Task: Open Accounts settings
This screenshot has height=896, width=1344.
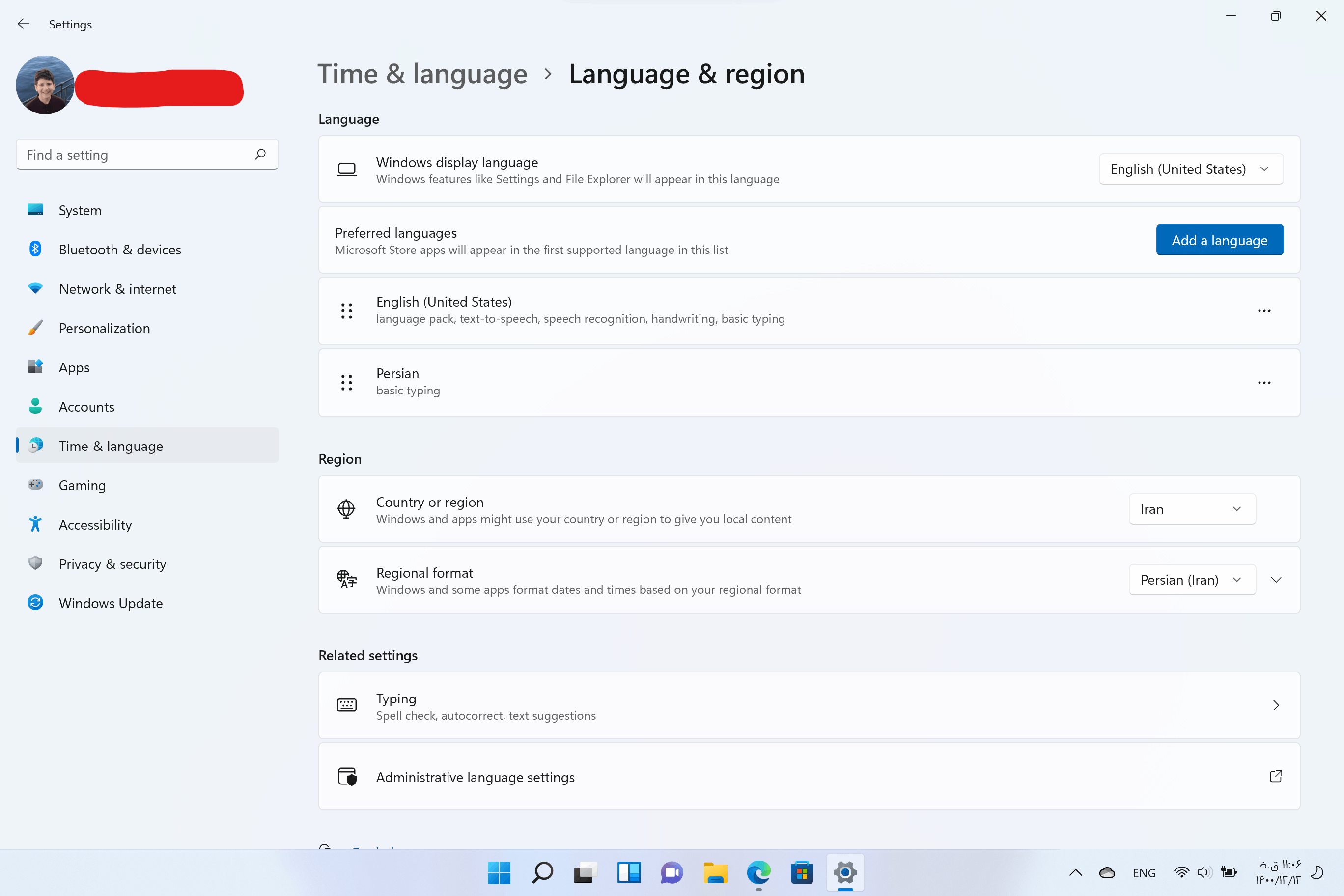Action: [147, 406]
